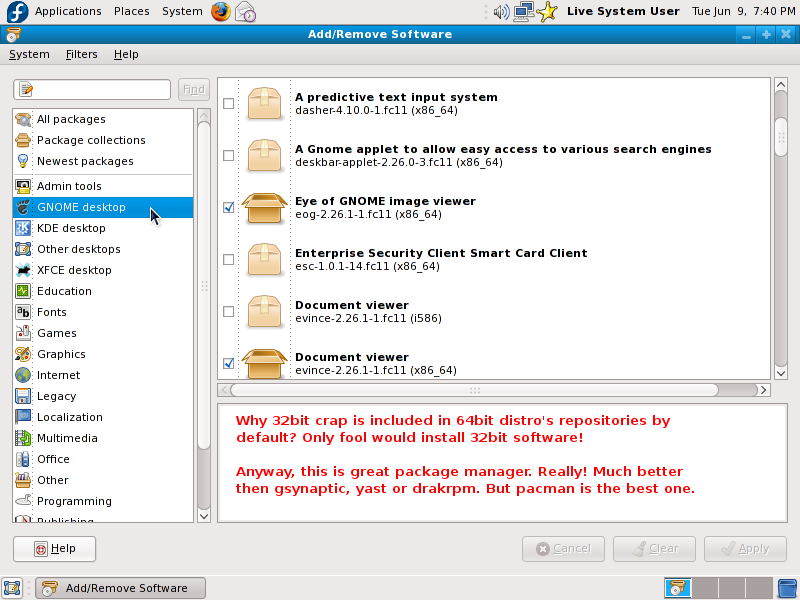The image size is (800, 600).
Task: Click the Other category icon
Action: click(x=23, y=480)
